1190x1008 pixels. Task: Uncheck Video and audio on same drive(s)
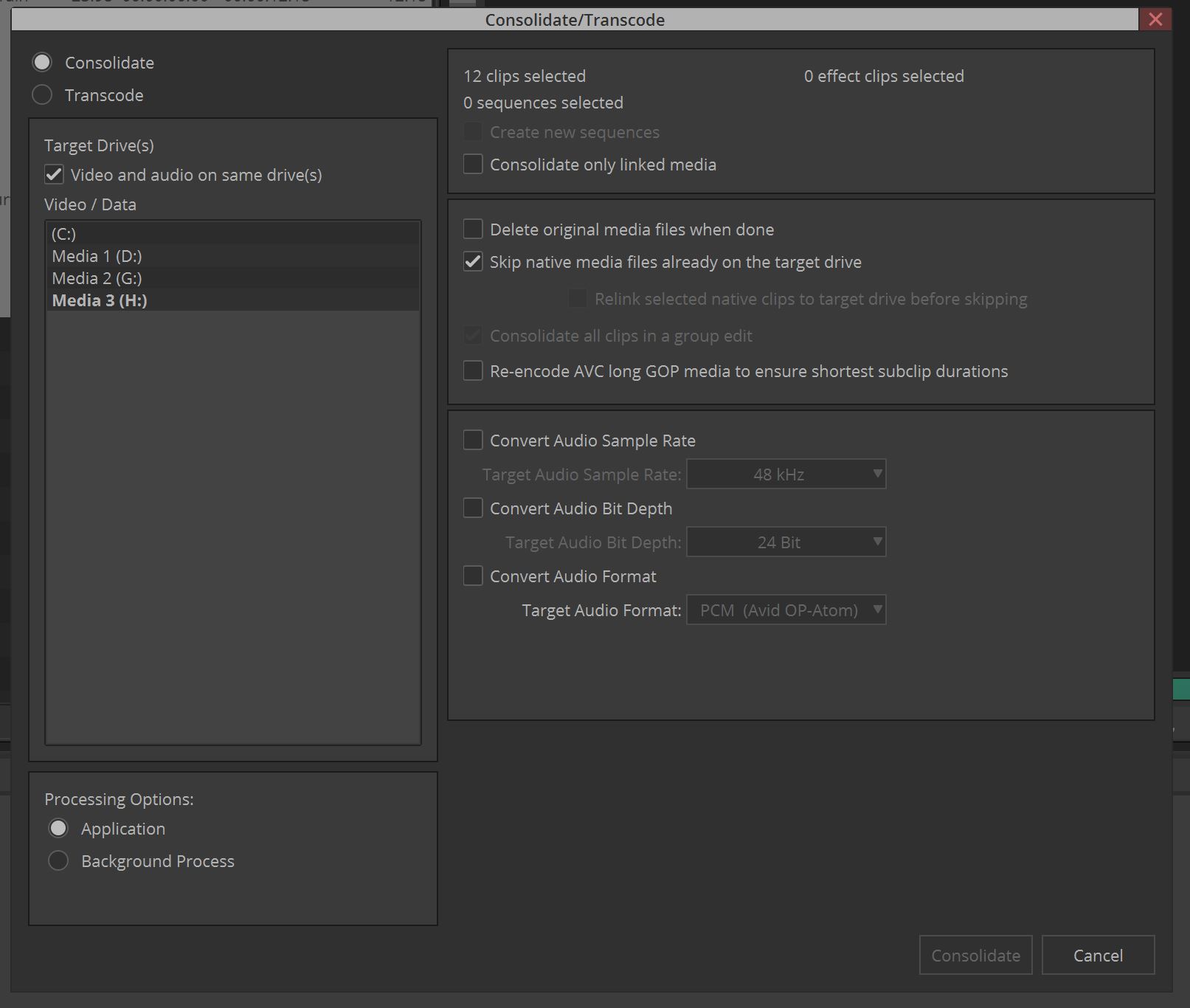54,175
